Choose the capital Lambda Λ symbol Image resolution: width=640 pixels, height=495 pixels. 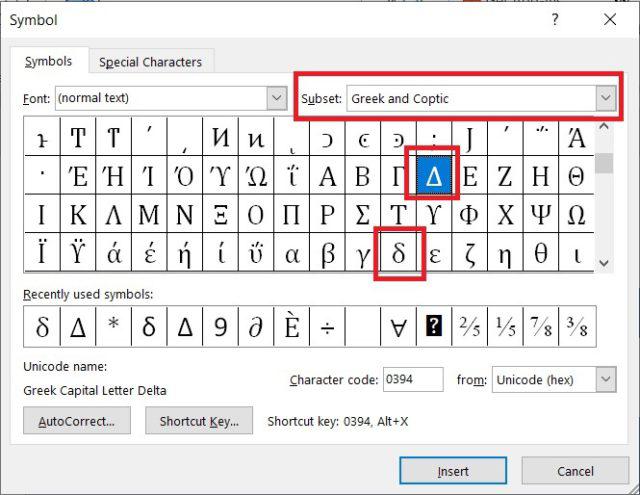[x=113, y=214]
